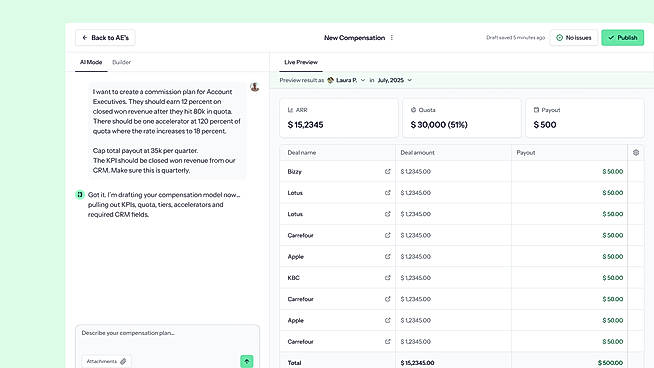The height and width of the screenshot is (368, 654).
Task: Click the Deal amount column header
Action: point(417,153)
